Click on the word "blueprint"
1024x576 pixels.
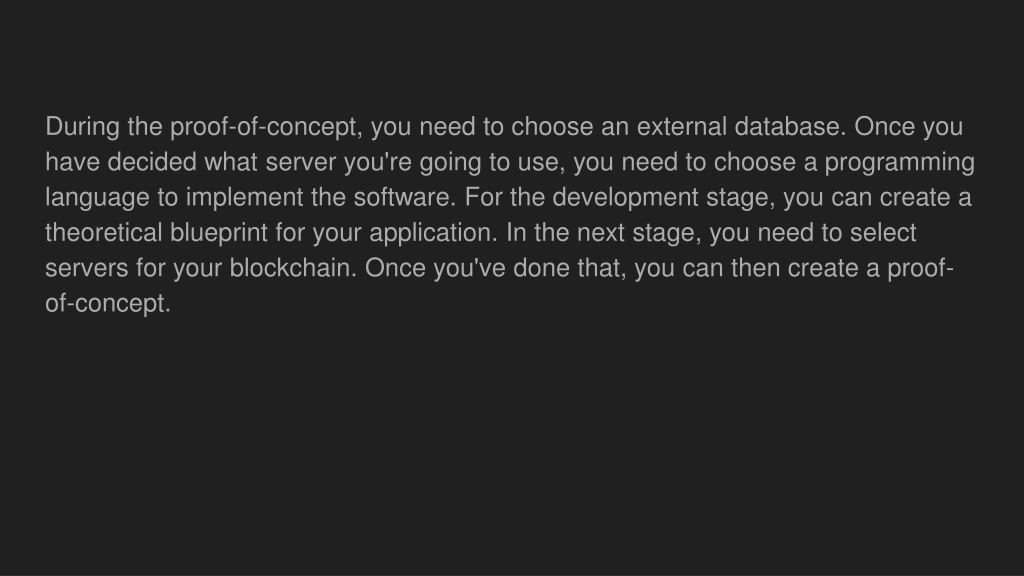tap(219, 234)
